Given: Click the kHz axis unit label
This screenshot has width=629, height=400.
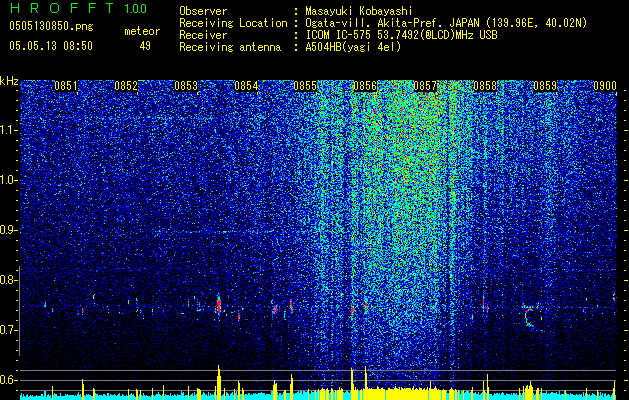Looking at the screenshot, I should (x=9, y=81).
